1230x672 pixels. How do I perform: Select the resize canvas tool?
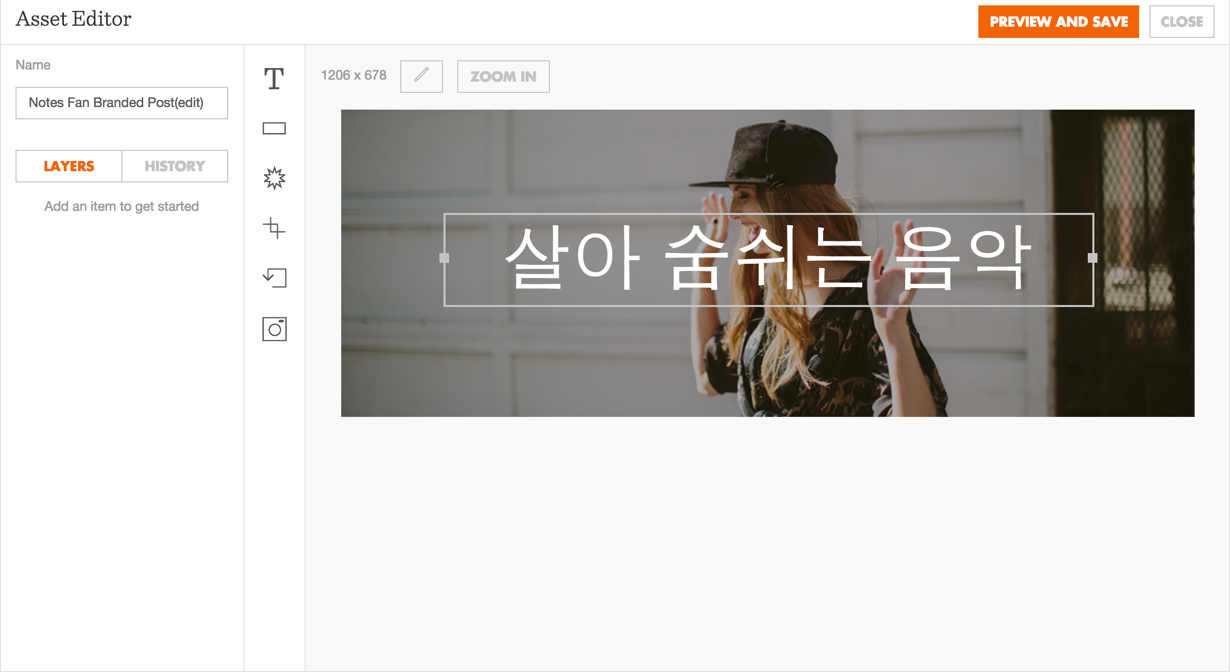tap(274, 277)
